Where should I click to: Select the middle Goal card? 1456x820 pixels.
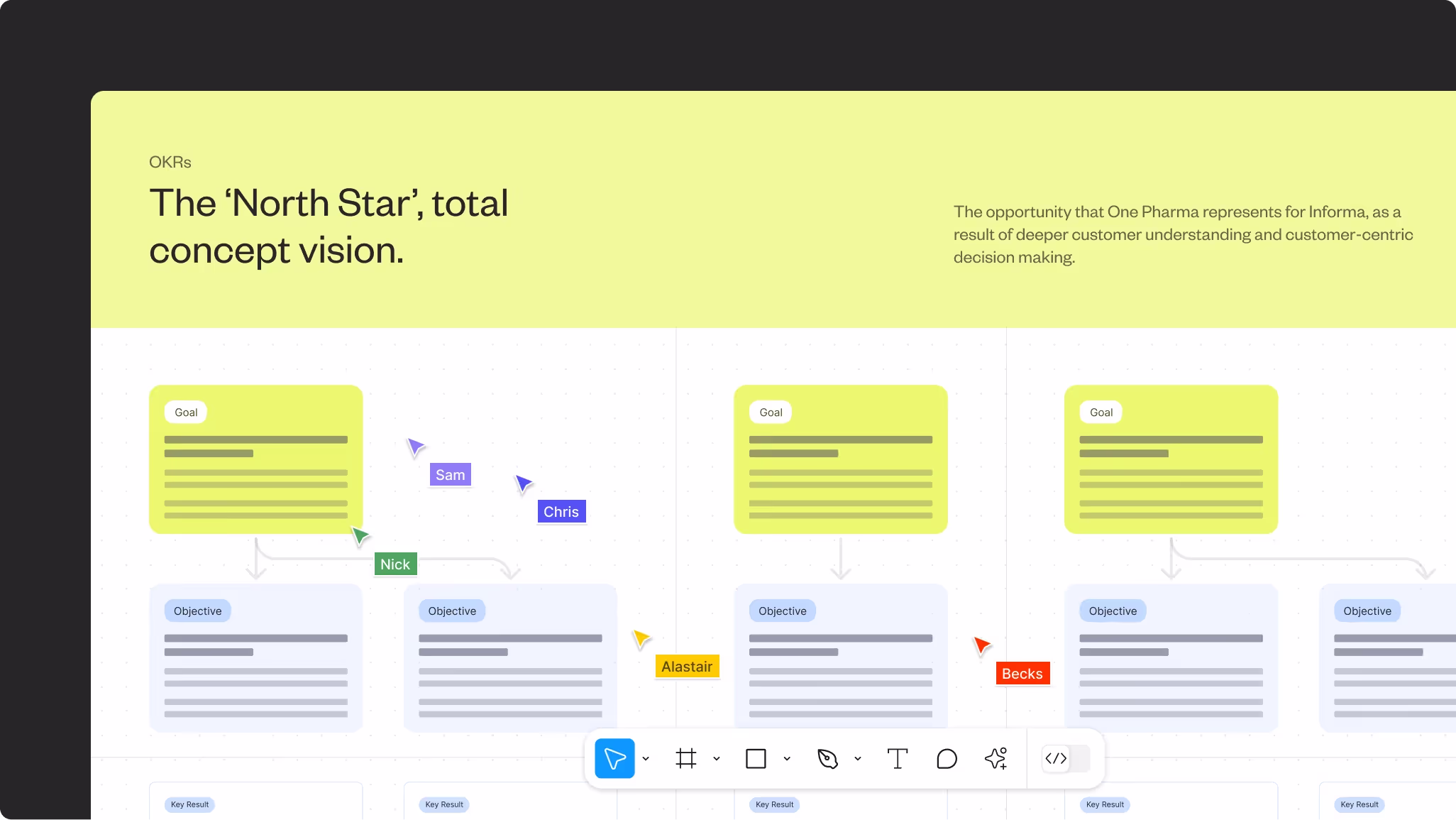pyautogui.click(x=841, y=459)
